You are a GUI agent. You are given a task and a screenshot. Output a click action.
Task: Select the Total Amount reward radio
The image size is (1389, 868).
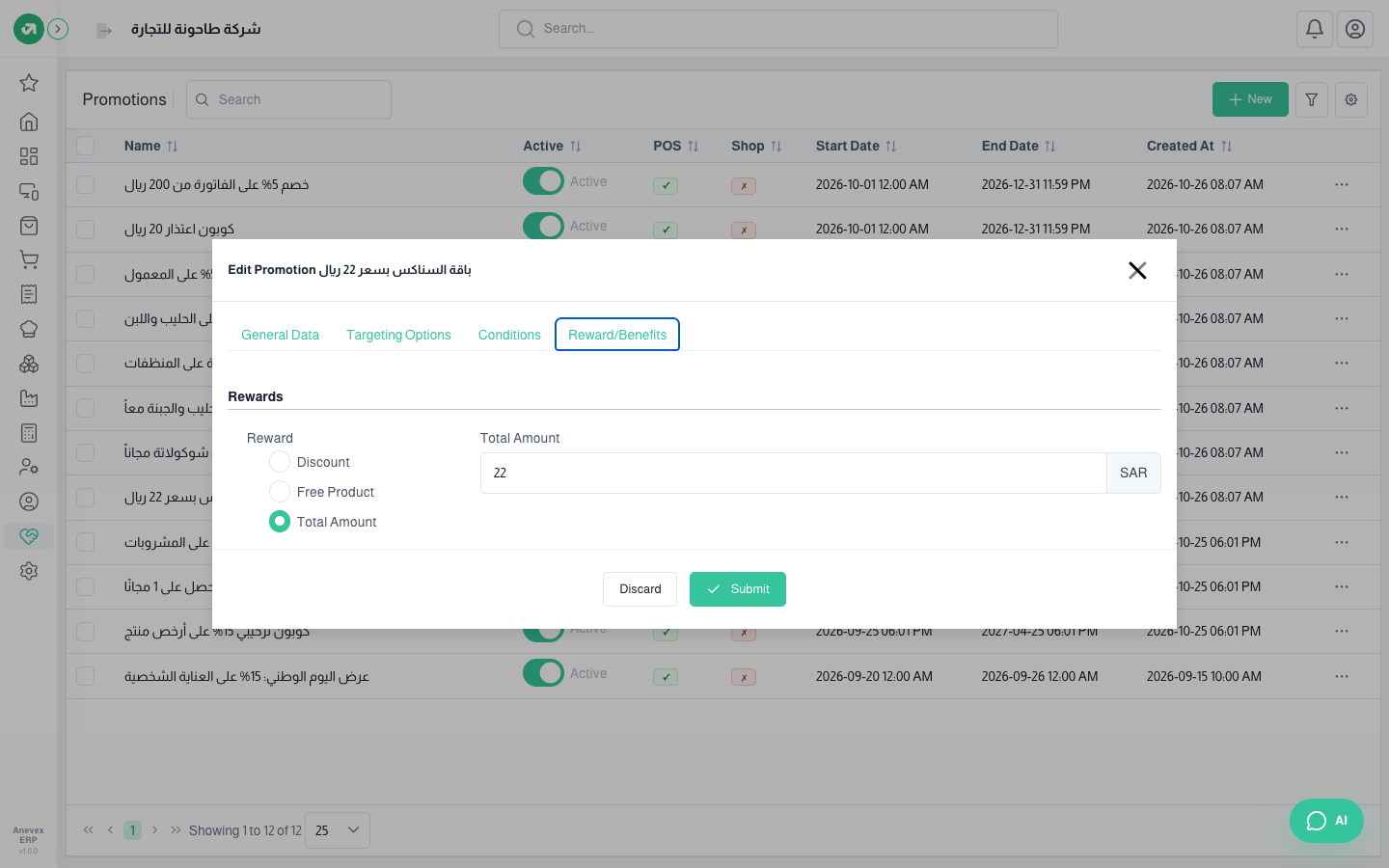coord(280,522)
